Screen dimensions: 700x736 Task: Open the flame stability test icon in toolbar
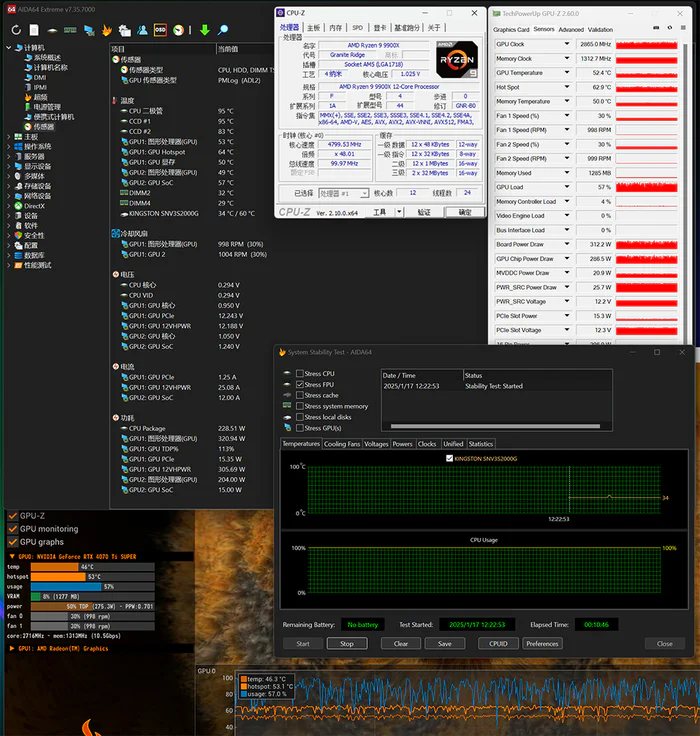pyautogui.click(x=107, y=31)
